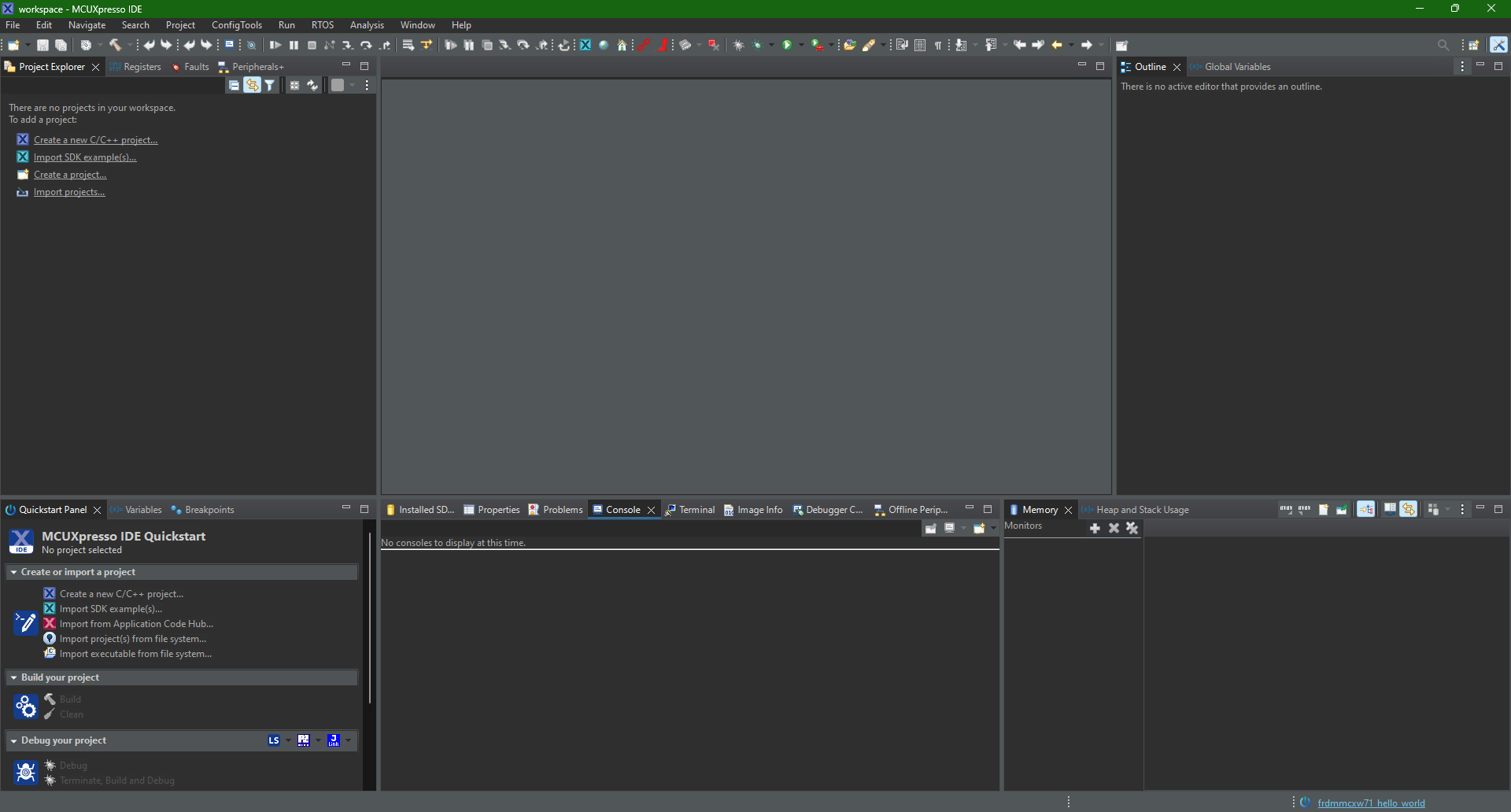Screen dimensions: 1511x812
Task: Click the Suspend pause icon in toolbar
Action: coord(294,46)
